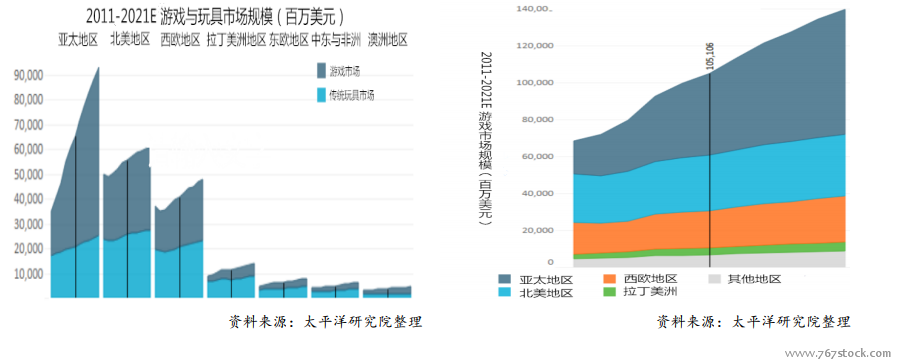Select the 东欧地区 column label

pos(289,39)
